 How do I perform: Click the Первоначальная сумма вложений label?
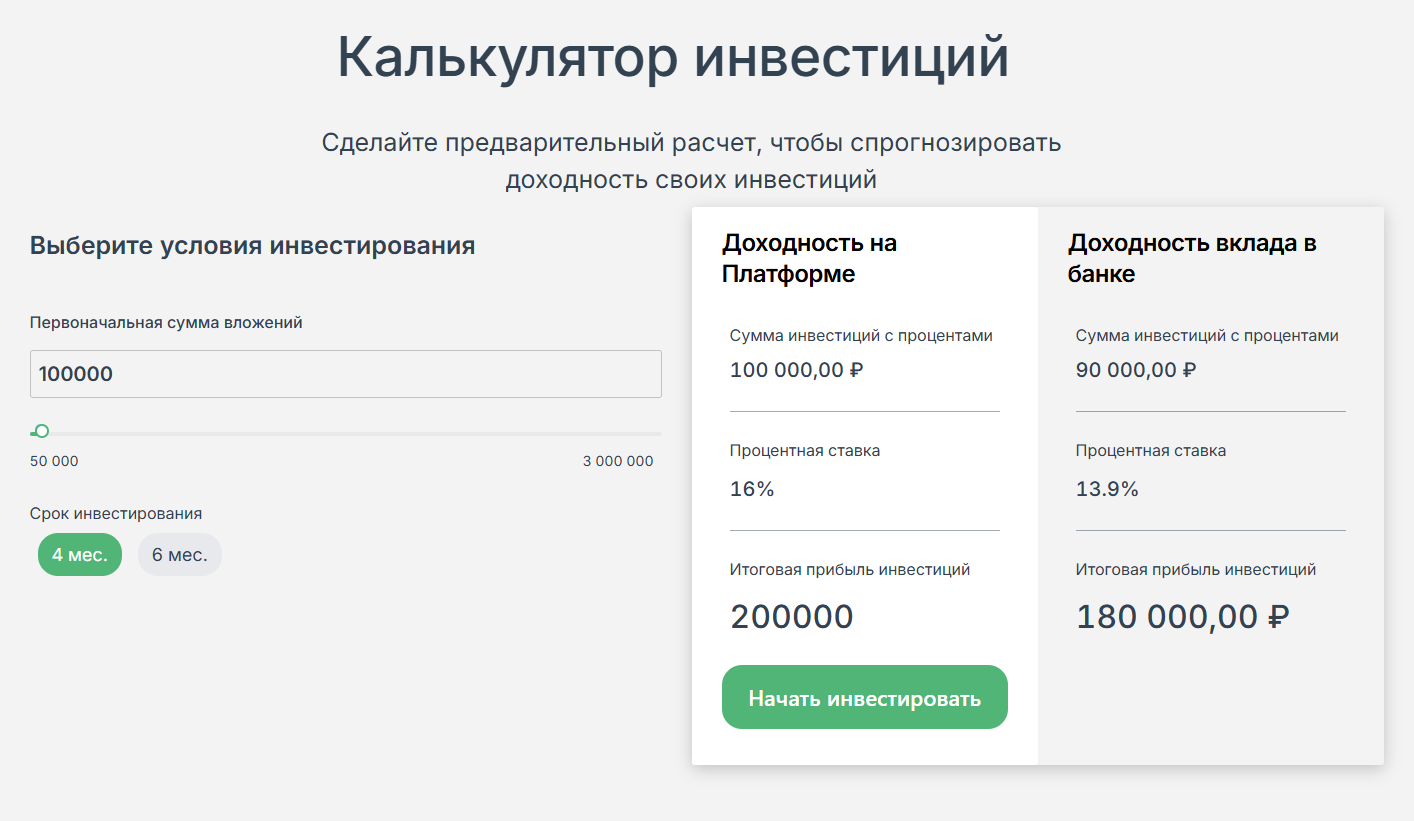[x=166, y=323]
